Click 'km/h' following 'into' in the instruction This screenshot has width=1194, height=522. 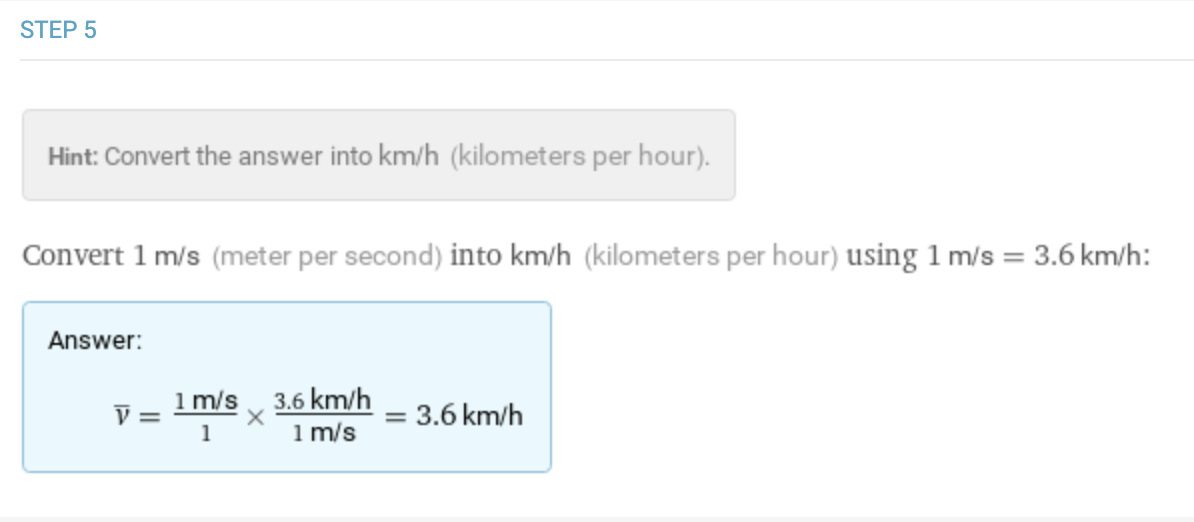click(x=540, y=256)
